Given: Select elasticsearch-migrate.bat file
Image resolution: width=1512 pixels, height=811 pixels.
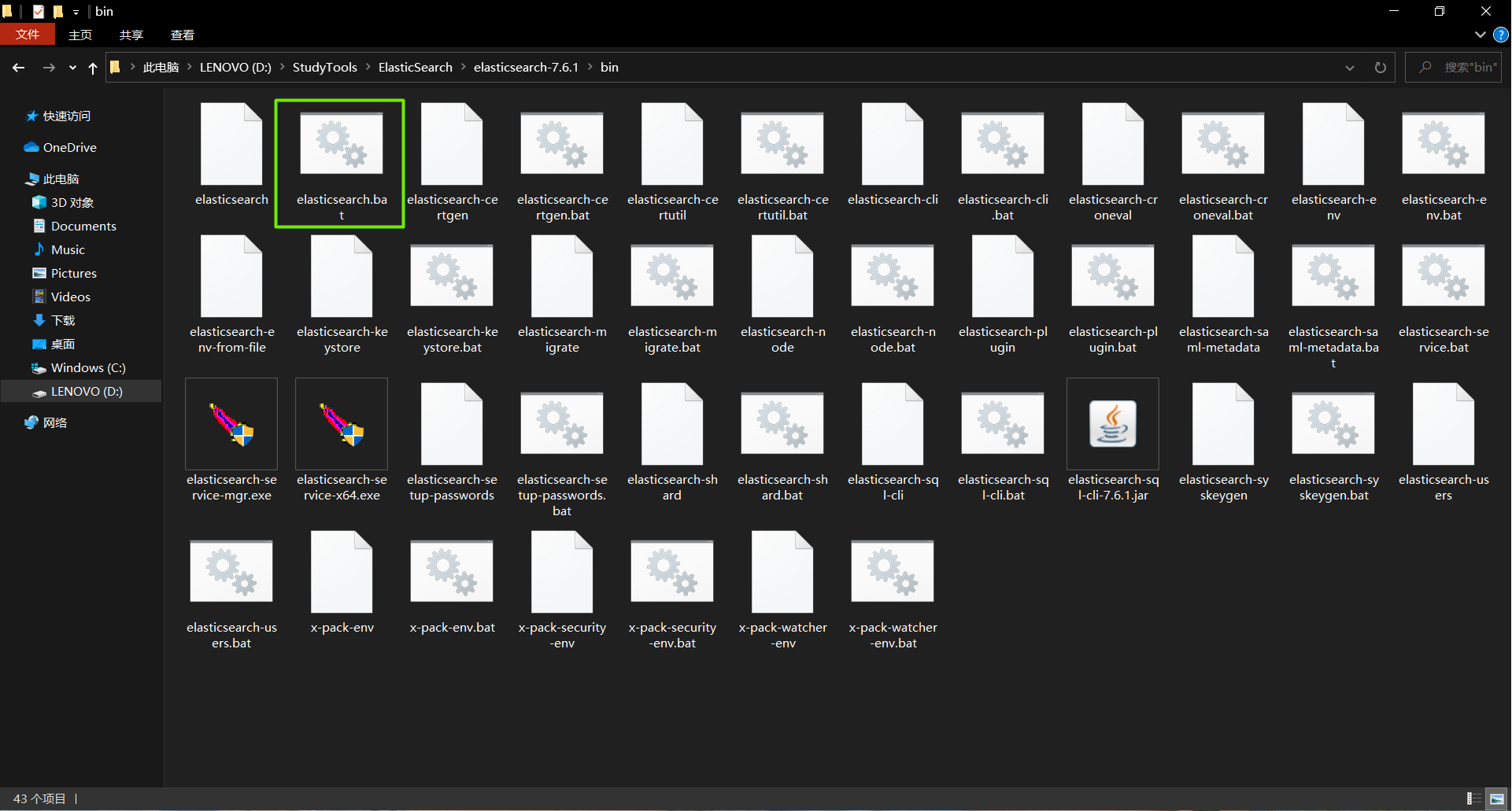Looking at the screenshot, I should pos(672,296).
